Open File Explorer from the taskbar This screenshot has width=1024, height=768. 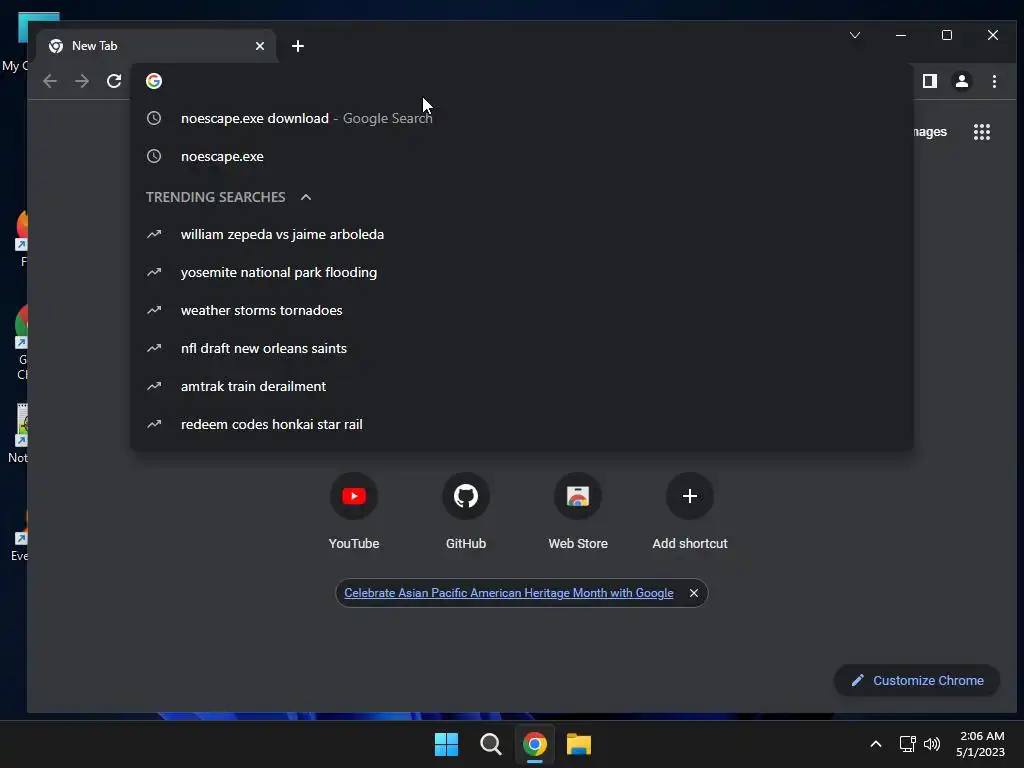(x=579, y=744)
